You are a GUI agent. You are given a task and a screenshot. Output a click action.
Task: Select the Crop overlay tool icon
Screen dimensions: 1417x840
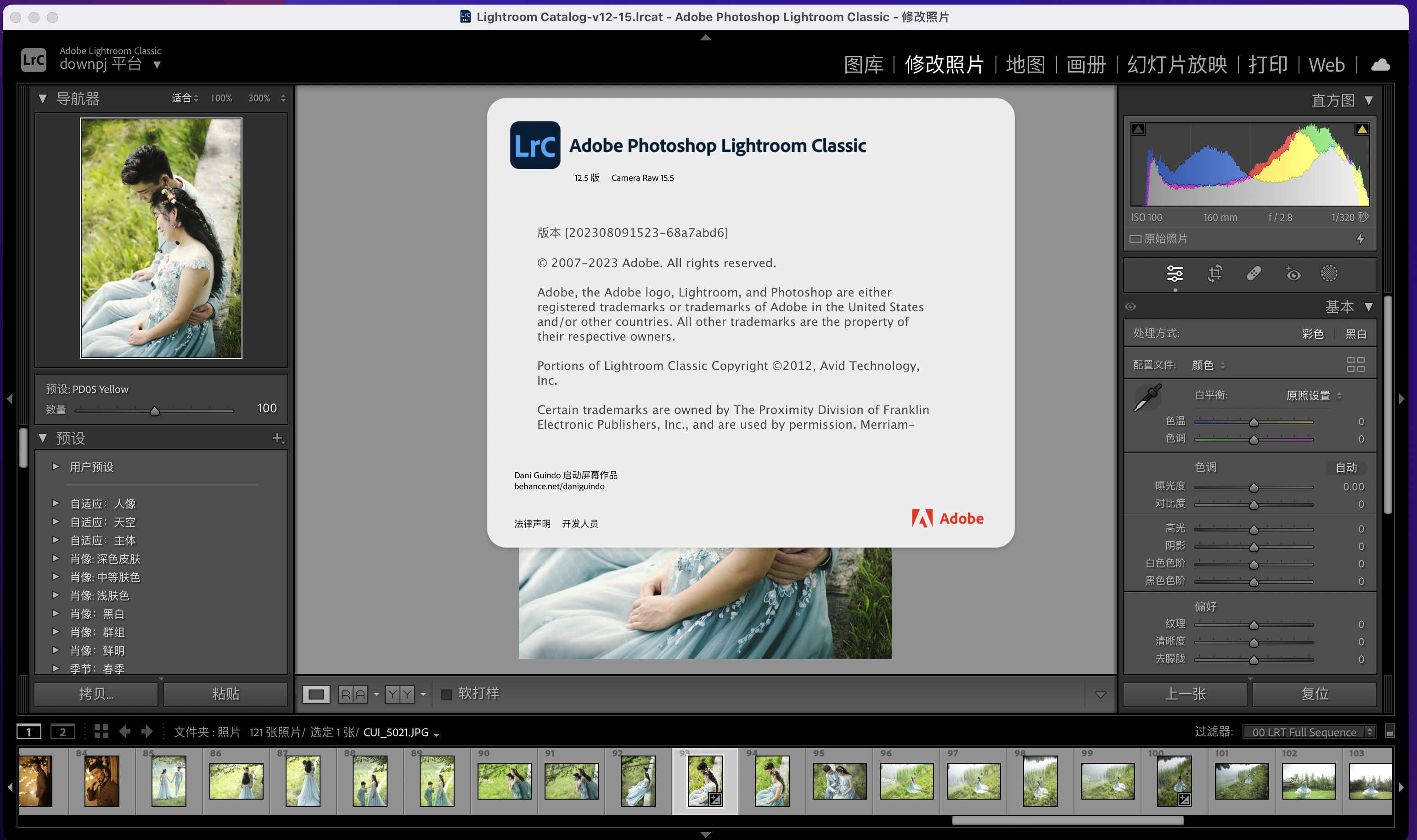pos(1215,274)
